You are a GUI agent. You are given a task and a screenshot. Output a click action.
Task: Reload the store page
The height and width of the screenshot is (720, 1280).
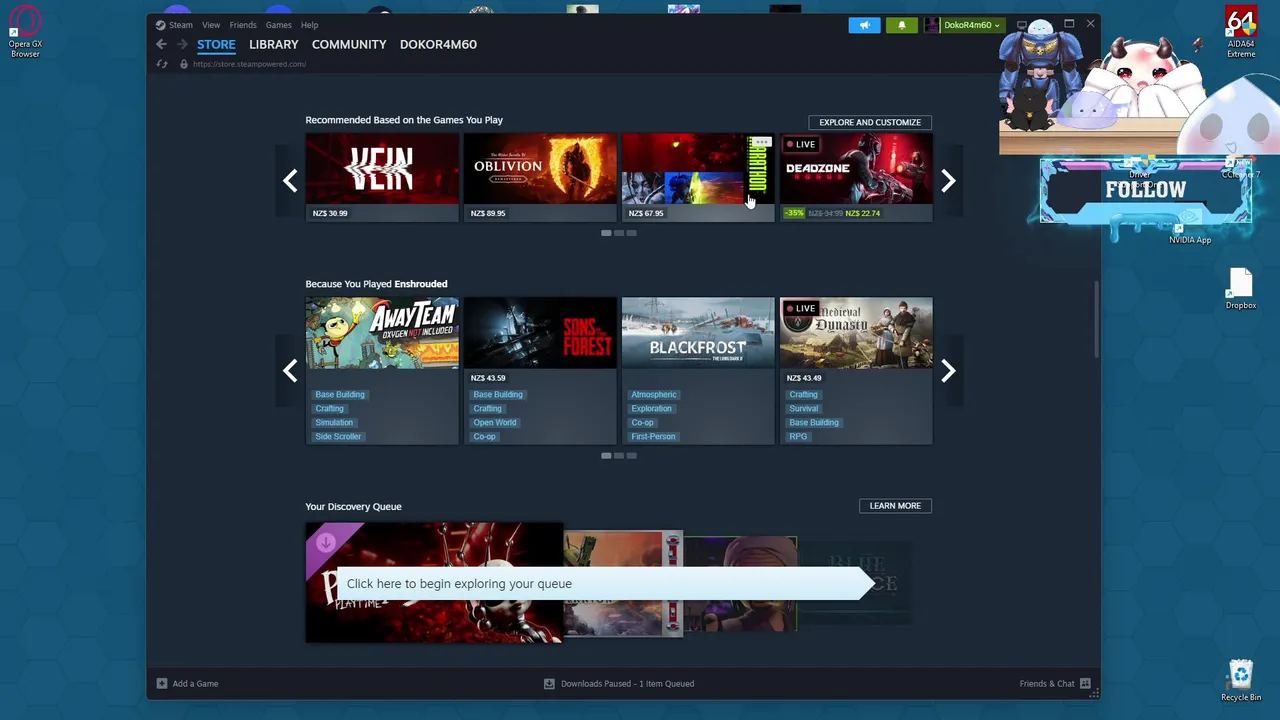click(162, 64)
